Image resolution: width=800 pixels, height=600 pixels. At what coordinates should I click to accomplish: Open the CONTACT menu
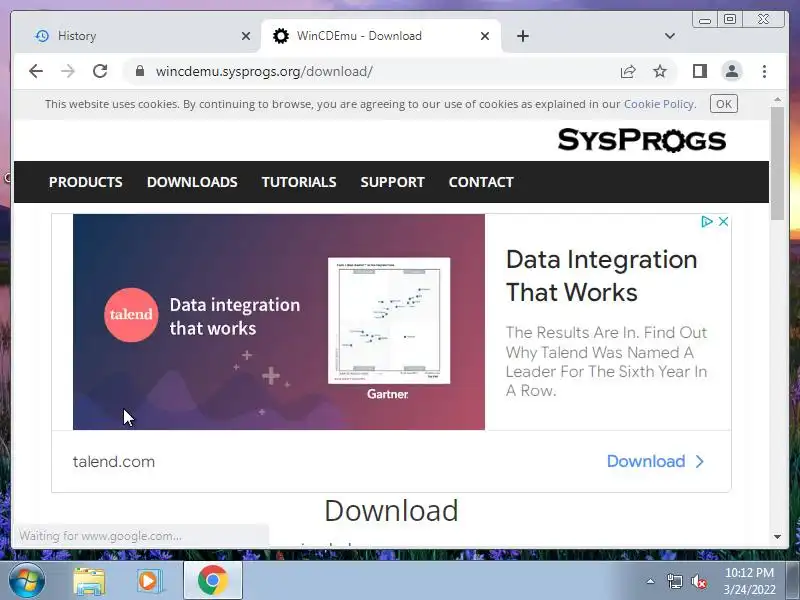[x=481, y=182]
